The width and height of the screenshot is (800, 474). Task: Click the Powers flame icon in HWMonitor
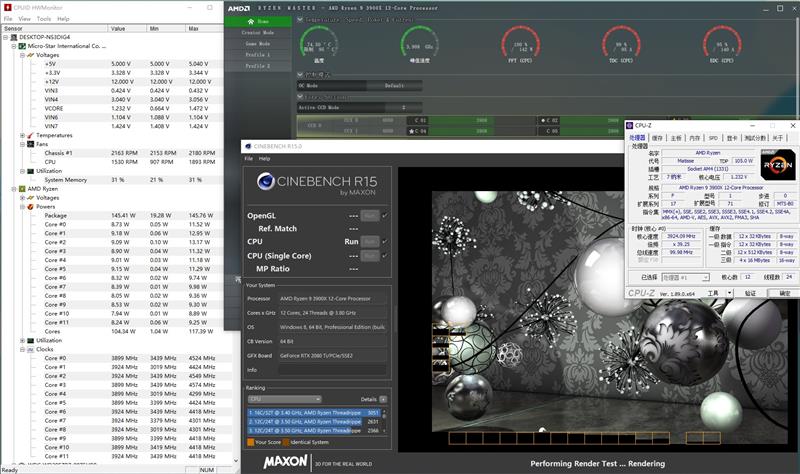coord(31,207)
